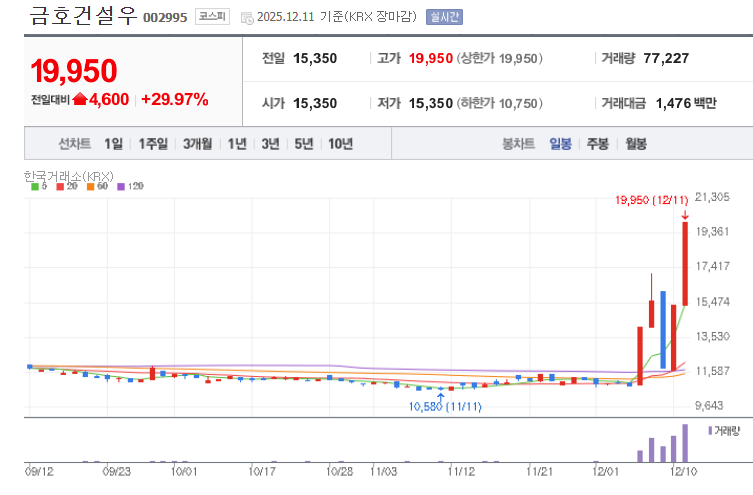Viewport: 753px width, 495px height.
Task: Click the stock name 금호건설우
Action: (83, 15)
